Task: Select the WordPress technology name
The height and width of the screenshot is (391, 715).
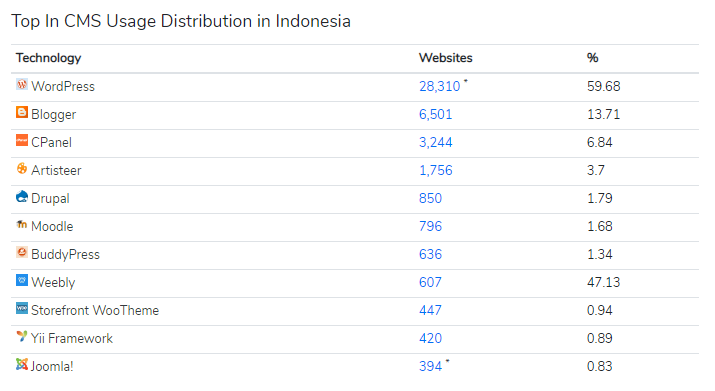Action: click(x=63, y=86)
